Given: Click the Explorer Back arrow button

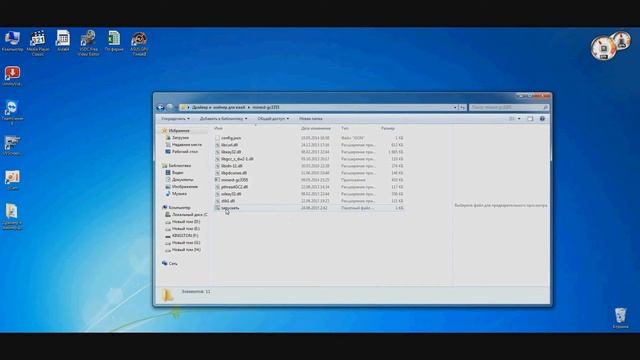Looking at the screenshot, I should coord(160,107).
